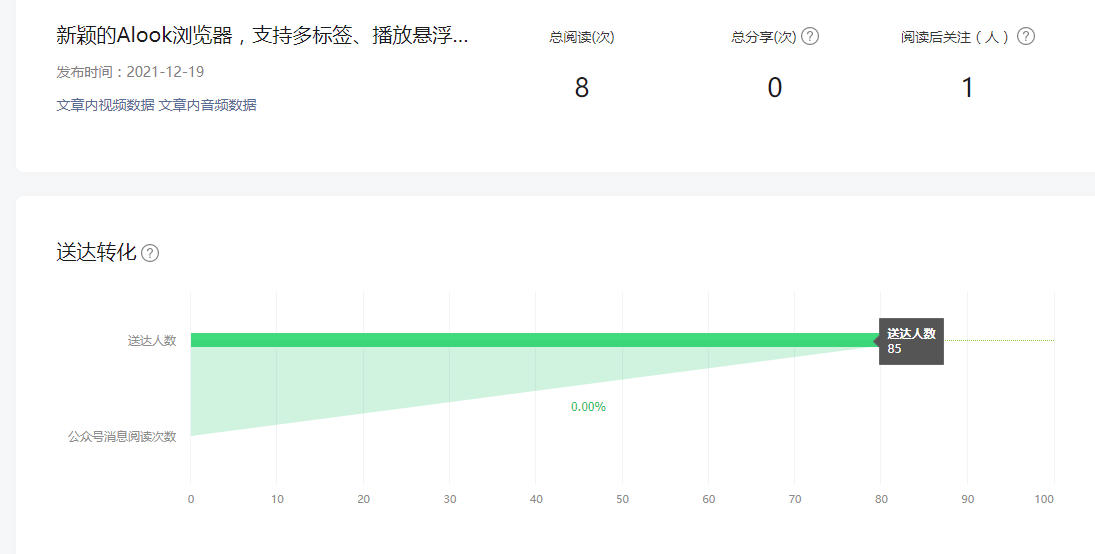This screenshot has height=554, width=1095.
Task: Open 文章内音频数据 link
Action: 207,105
